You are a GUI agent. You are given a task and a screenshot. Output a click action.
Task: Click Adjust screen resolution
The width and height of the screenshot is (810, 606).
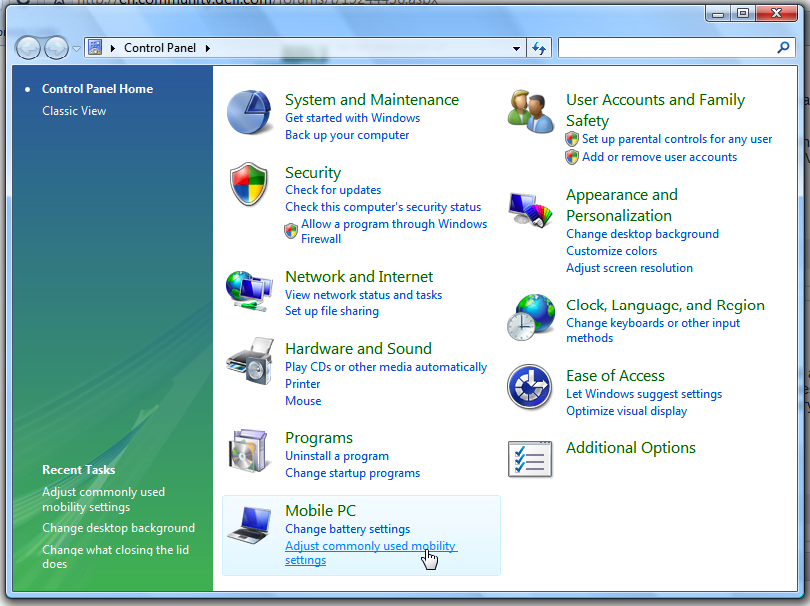pyautogui.click(x=629, y=268)
